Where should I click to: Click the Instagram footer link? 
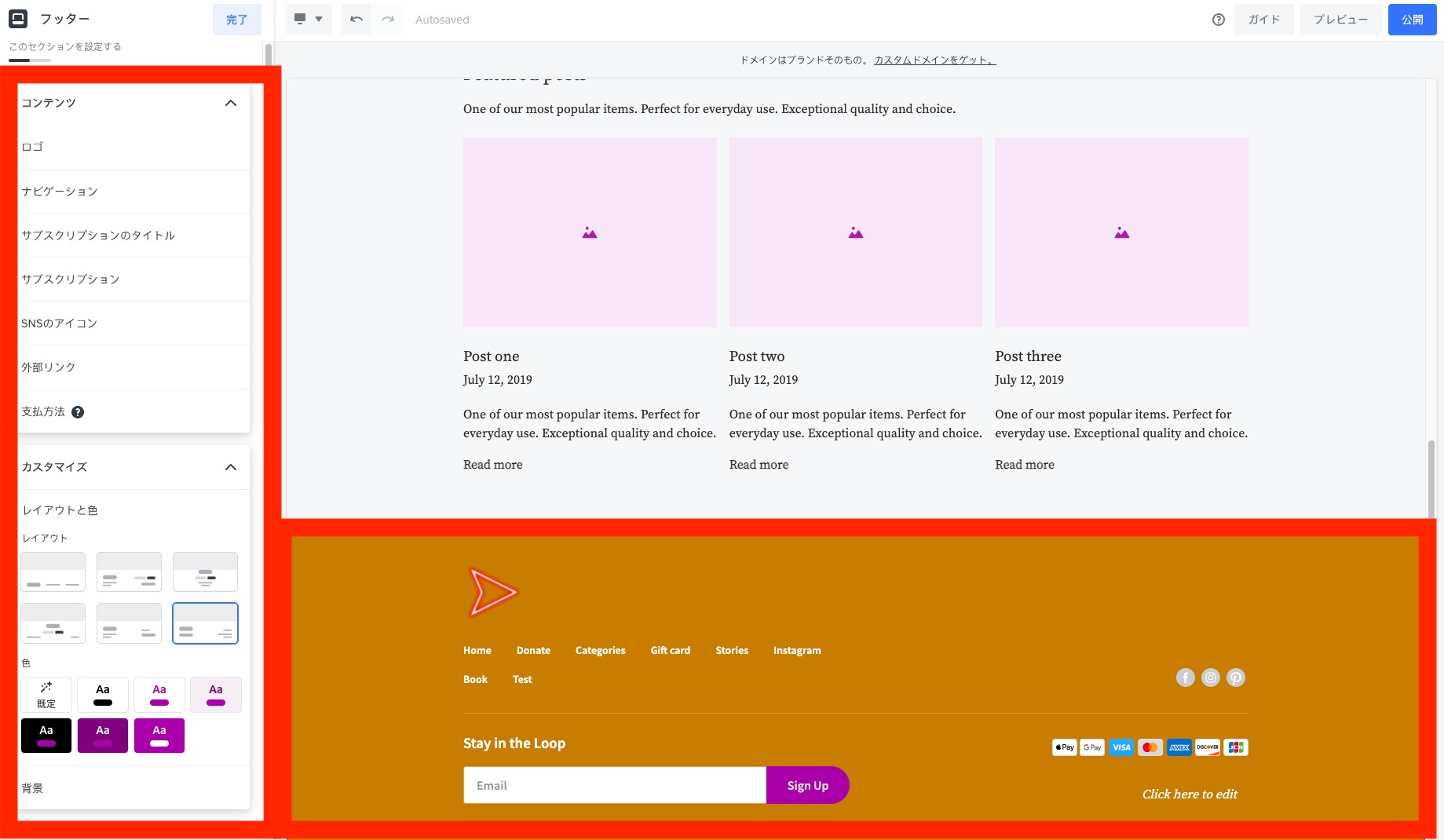point(797,651)
